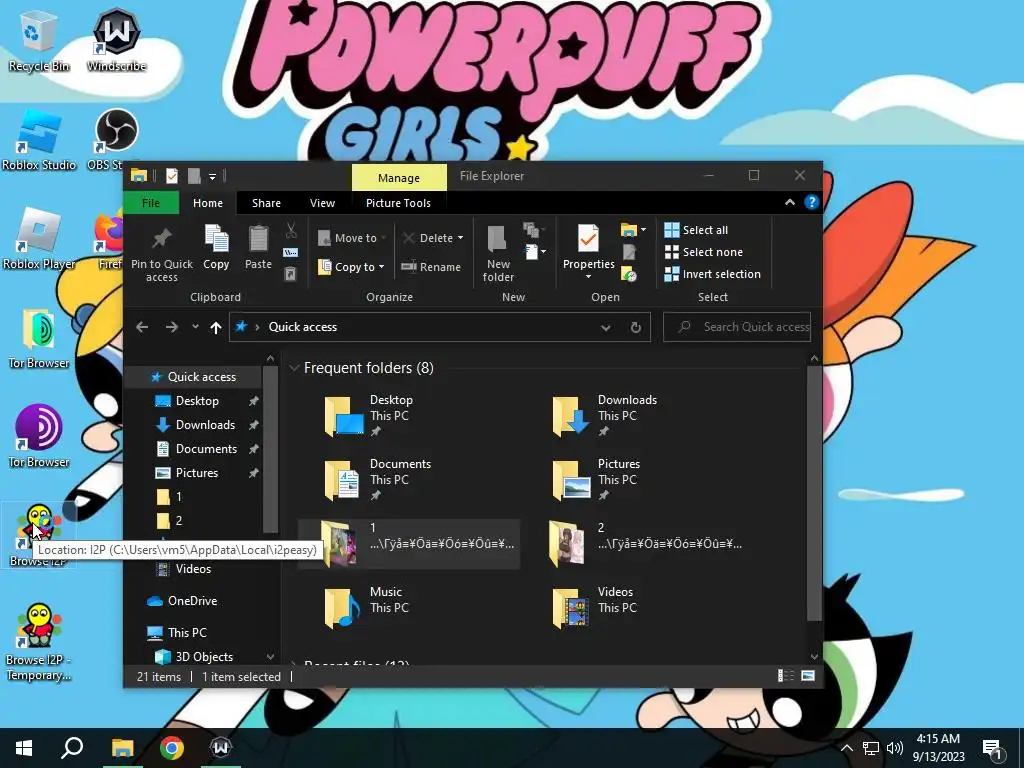This screenshot has width=1024, height=768.
Task: Click the Edit icon in Open group
Action: click(x=629, y=252)
